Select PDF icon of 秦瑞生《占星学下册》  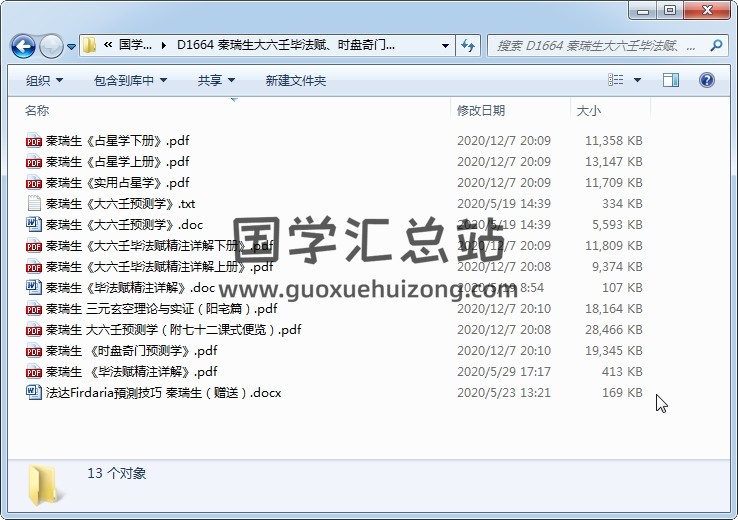[x=34, y=141]
